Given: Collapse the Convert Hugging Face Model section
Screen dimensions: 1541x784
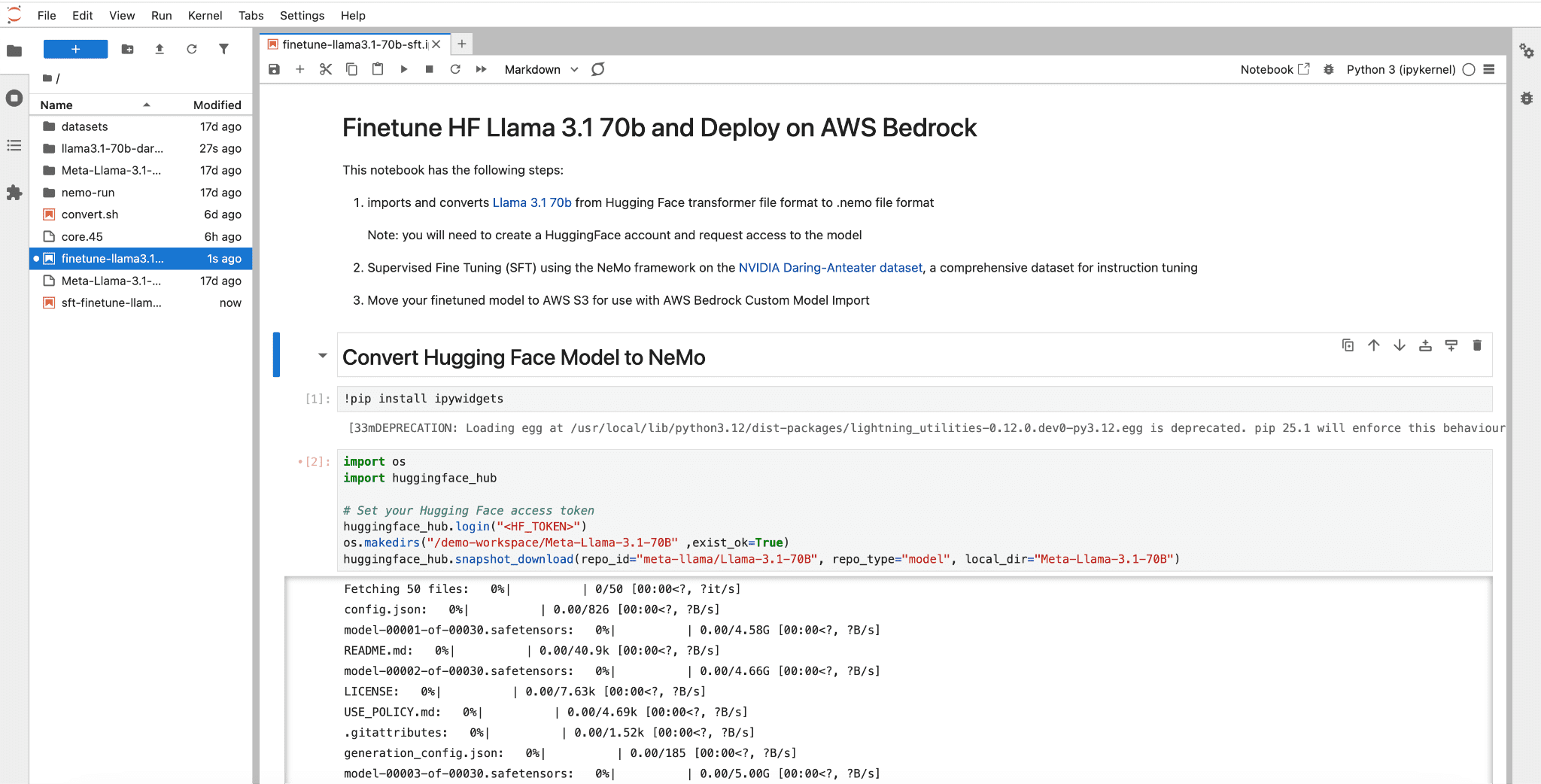Looking at the screenshot, I should point(323,356).
